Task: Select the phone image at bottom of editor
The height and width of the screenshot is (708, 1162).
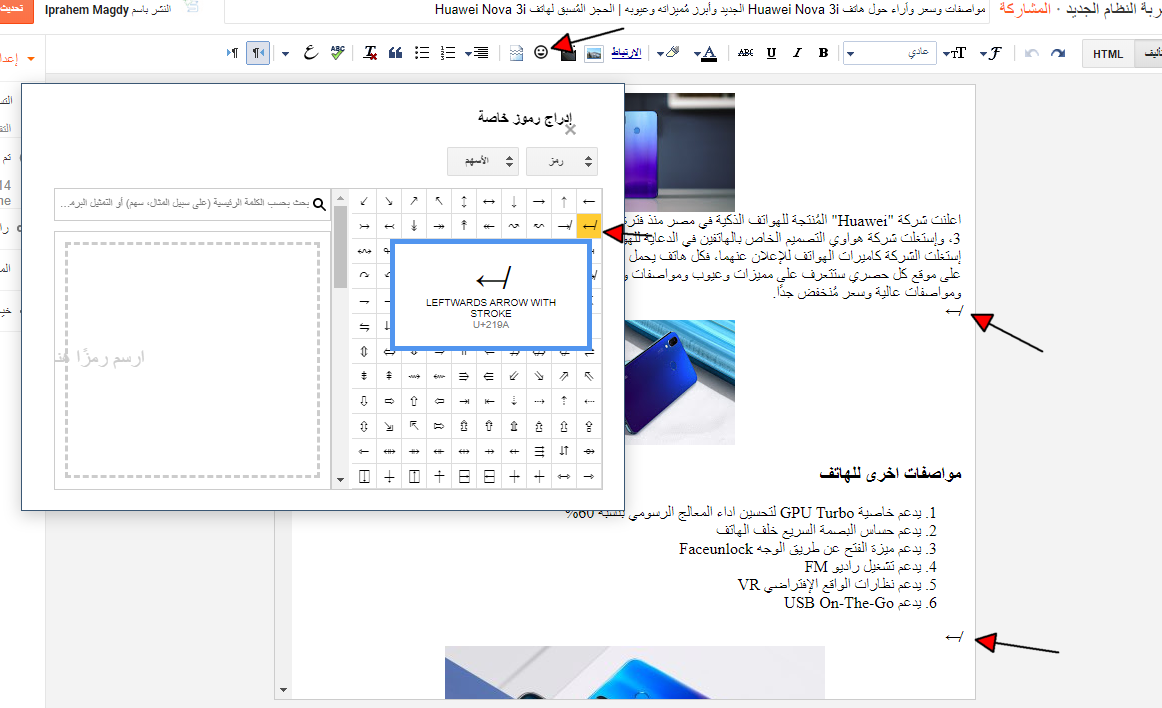Action: [634, 672]
